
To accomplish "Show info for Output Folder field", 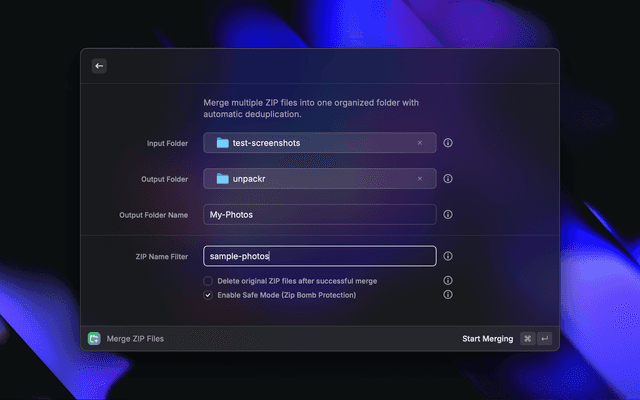I will [448, 179].
